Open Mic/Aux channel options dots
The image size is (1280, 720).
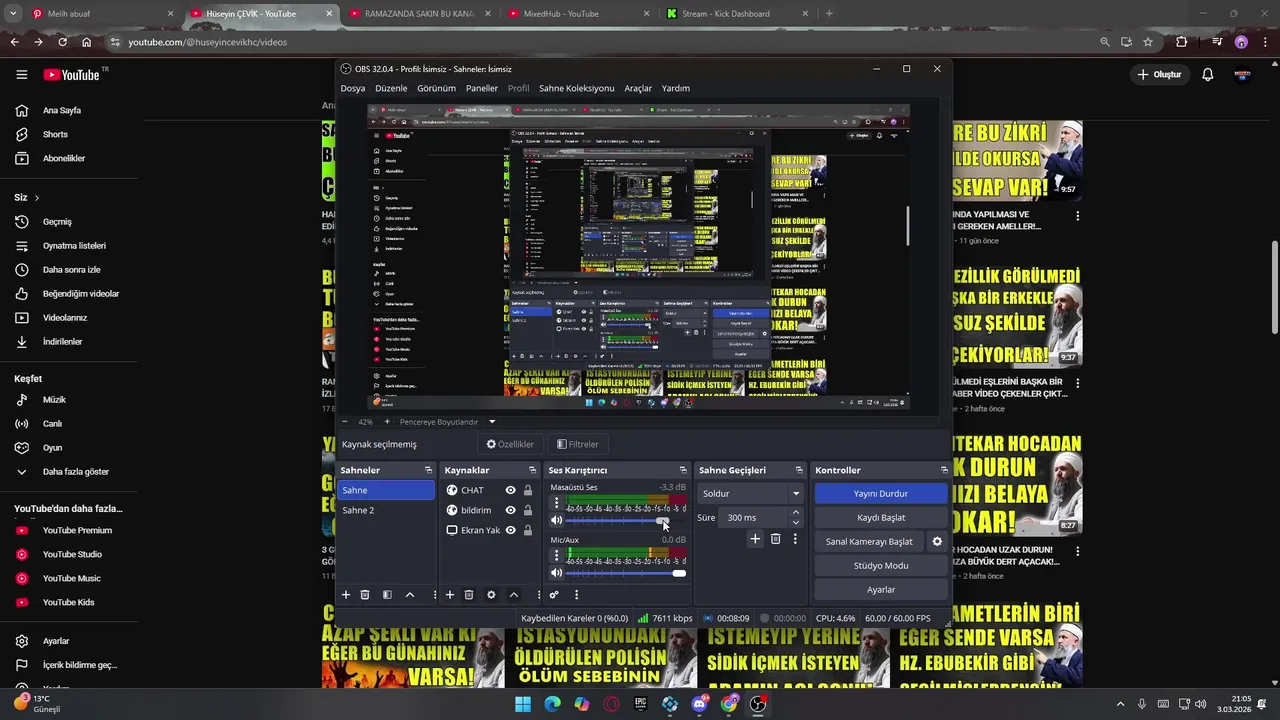pos(556,555)
